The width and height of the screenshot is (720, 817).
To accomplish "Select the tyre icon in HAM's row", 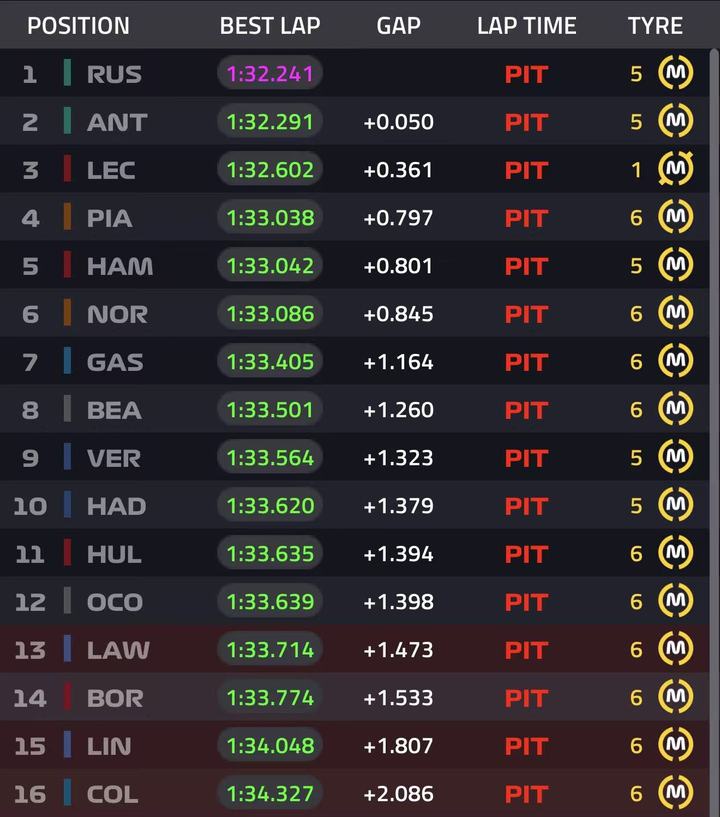I will [x=676, y=266].
